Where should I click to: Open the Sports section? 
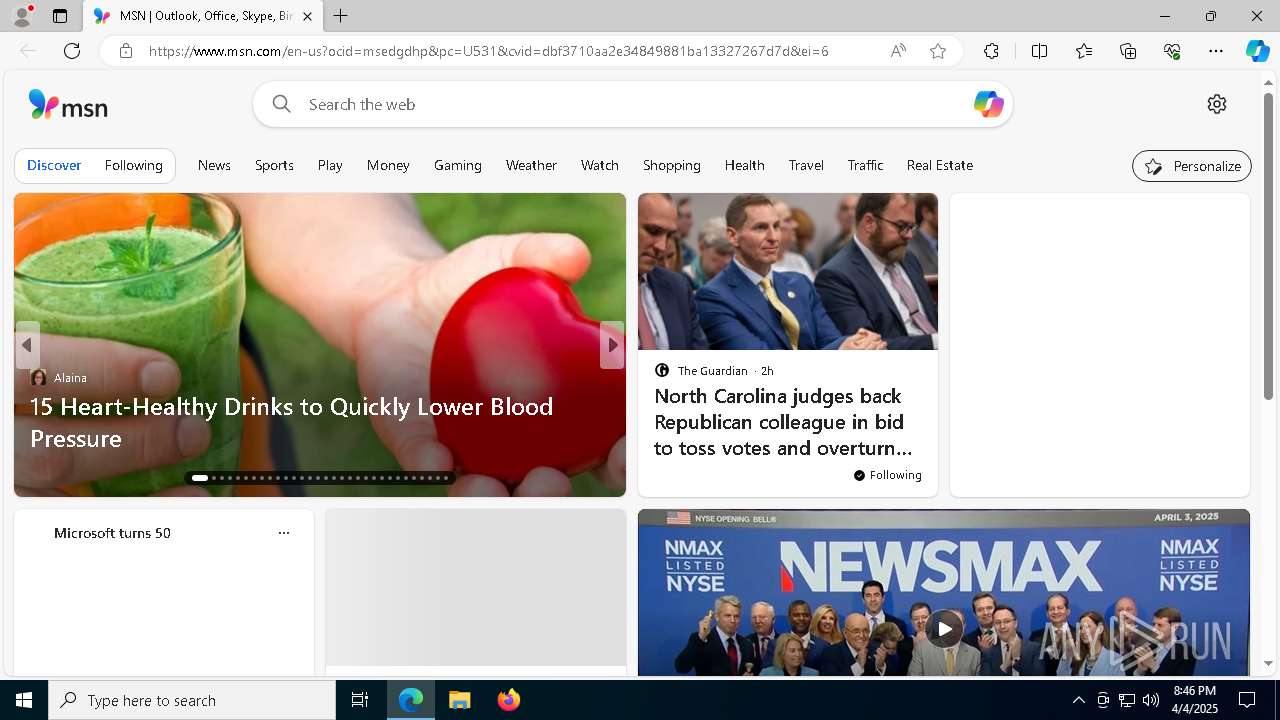coord(274,165)
